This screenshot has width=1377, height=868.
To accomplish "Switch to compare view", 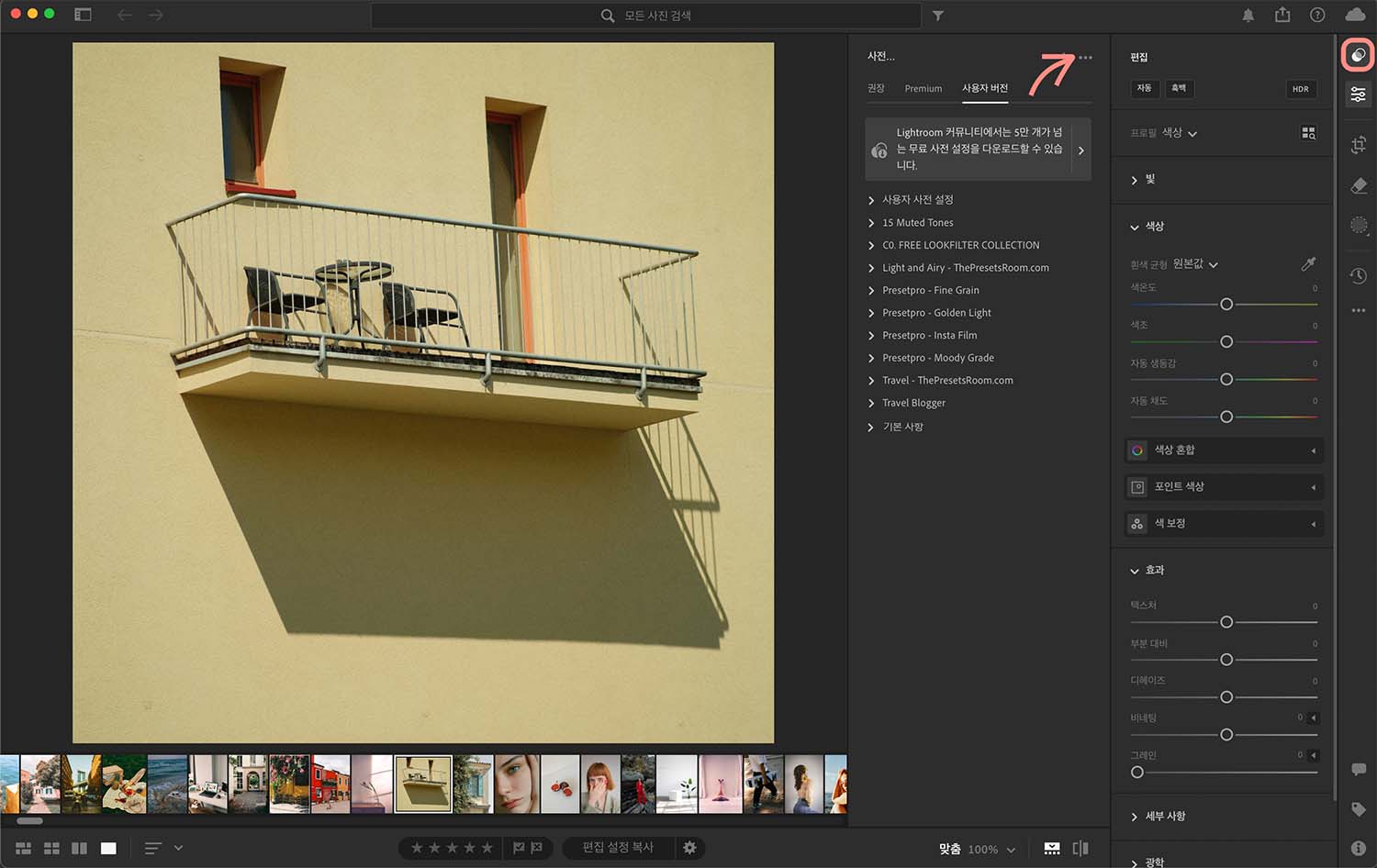I will pyautogui.click(x=79, y=849).
